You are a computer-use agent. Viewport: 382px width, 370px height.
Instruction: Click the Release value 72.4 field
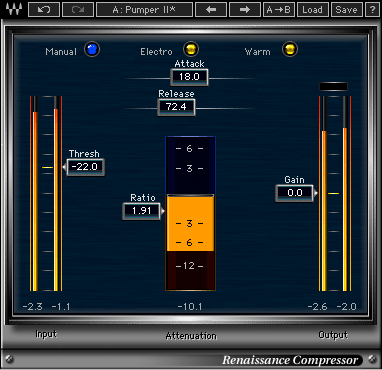tap(176, 107)
